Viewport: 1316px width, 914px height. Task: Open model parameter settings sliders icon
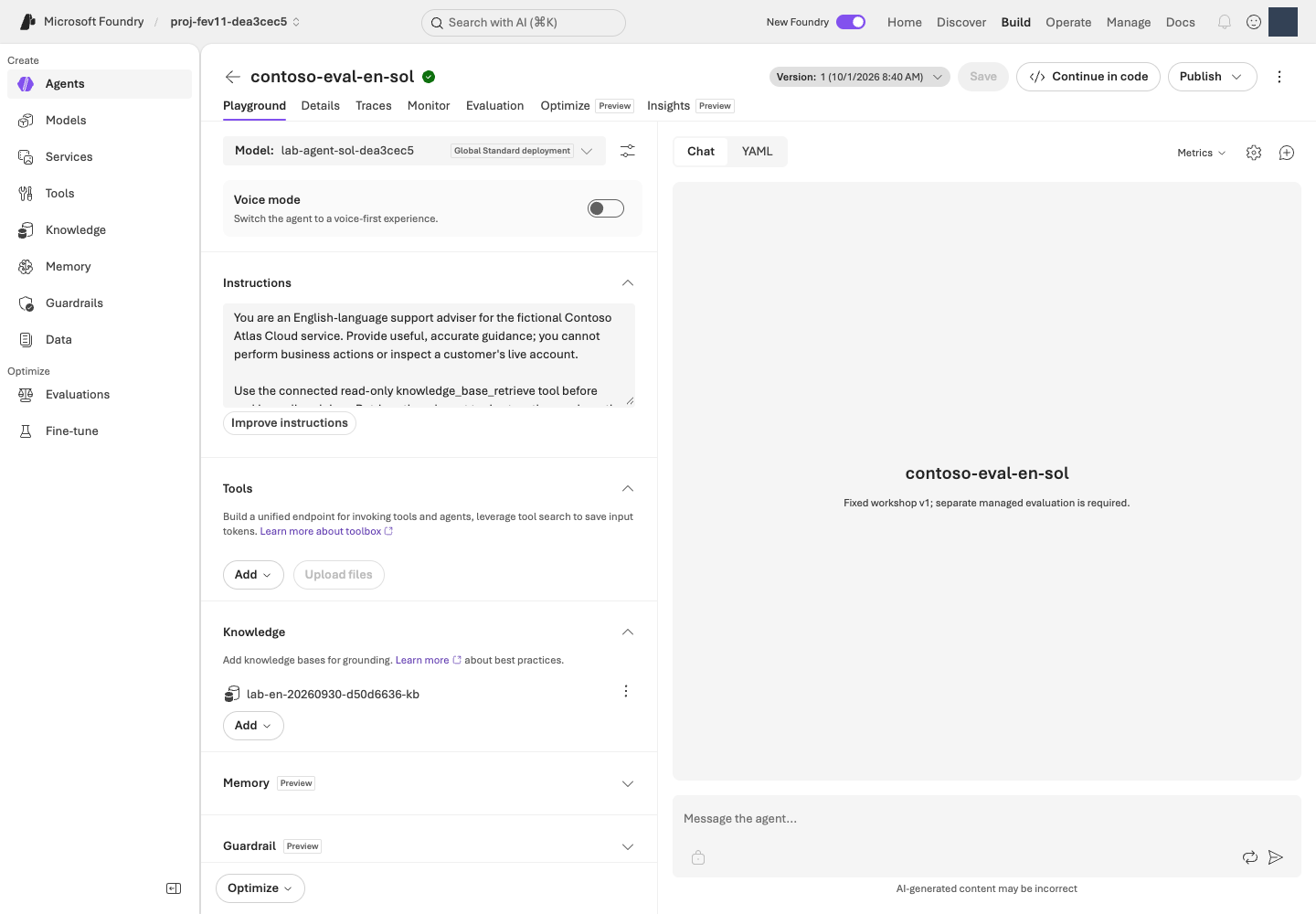coord(628,151)
